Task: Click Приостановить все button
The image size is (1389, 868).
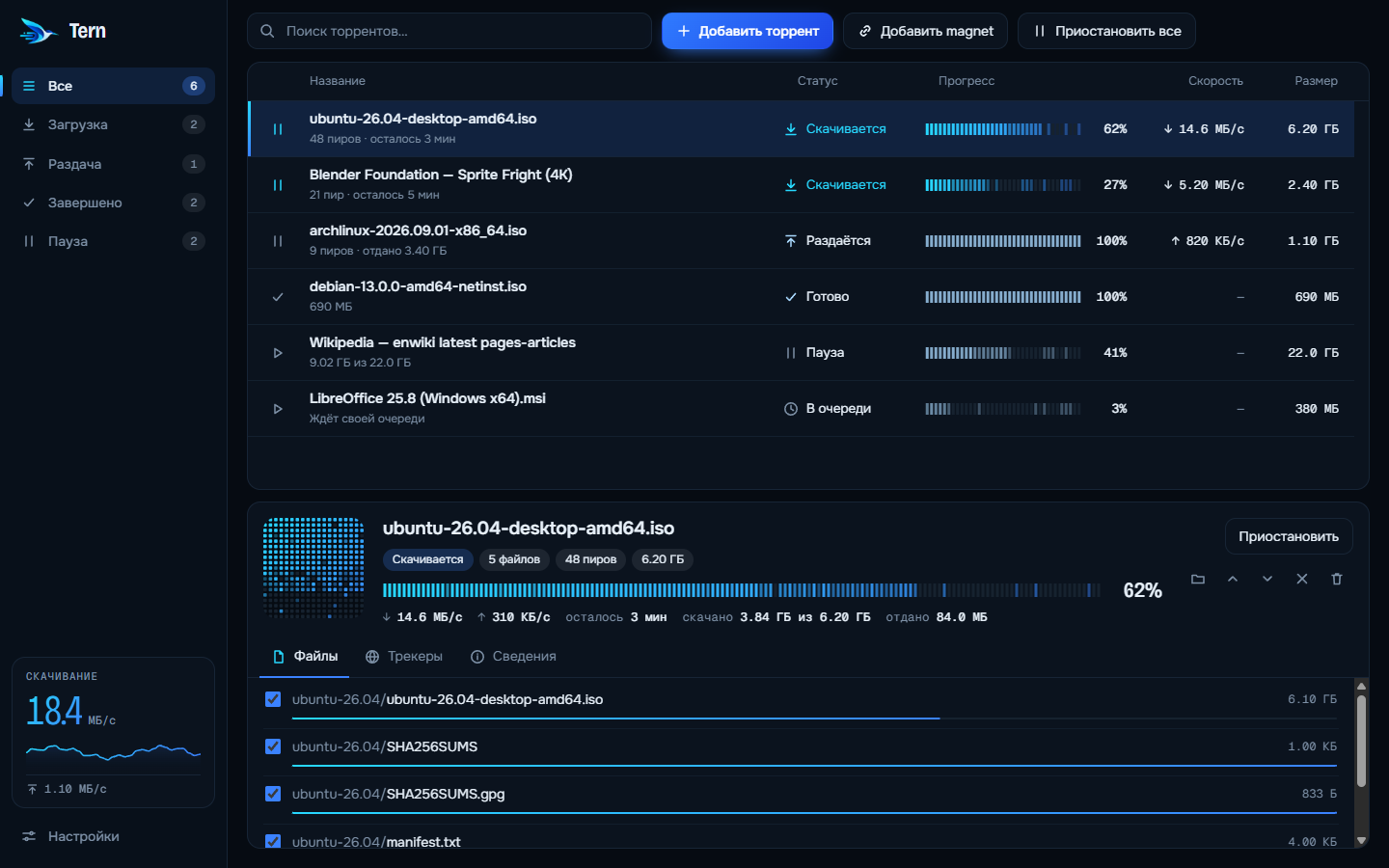Action: coord(1106,31)
